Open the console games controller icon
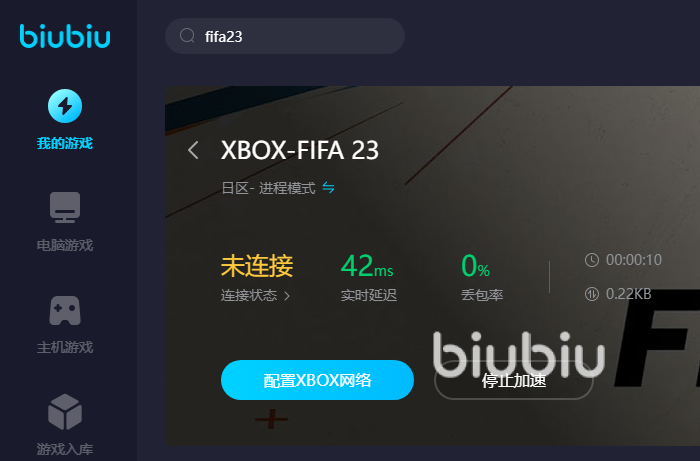The height and width of the screenshot is (461, 700). (65, 310)
